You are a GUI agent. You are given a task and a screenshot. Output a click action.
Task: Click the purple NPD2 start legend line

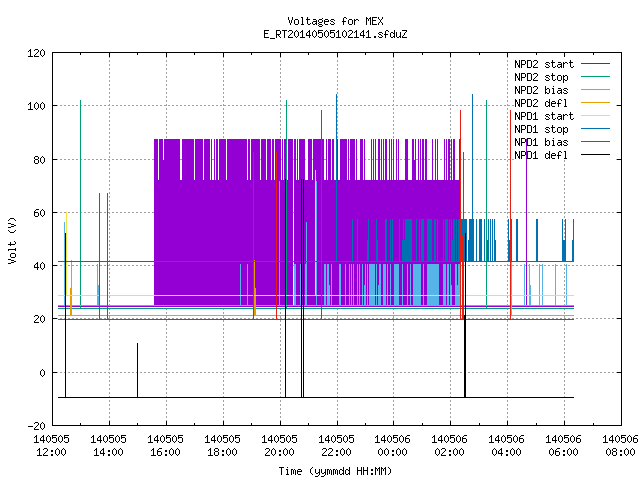(595, 64)
